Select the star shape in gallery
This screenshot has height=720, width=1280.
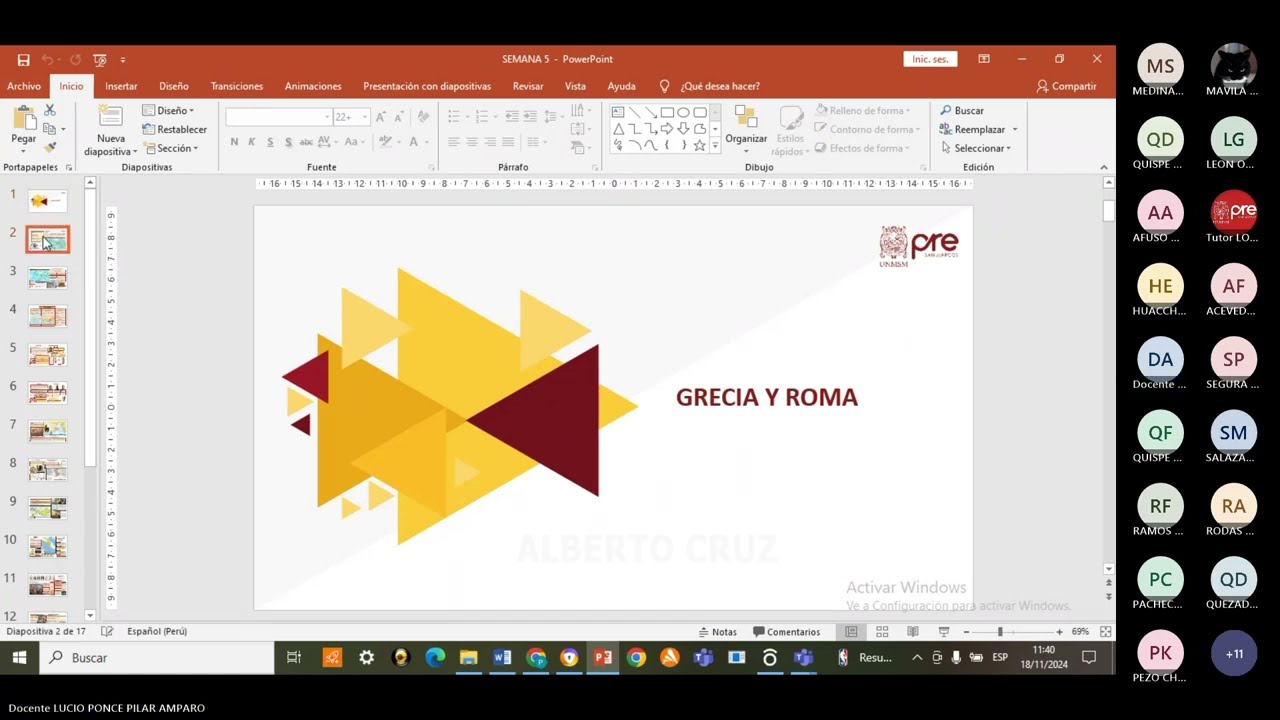[x=699, y=145]
